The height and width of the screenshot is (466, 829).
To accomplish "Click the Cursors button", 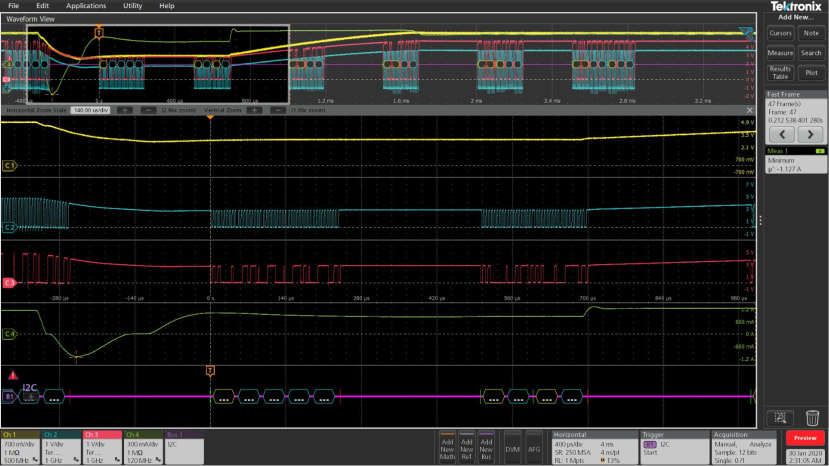I will tap(780, 33).
